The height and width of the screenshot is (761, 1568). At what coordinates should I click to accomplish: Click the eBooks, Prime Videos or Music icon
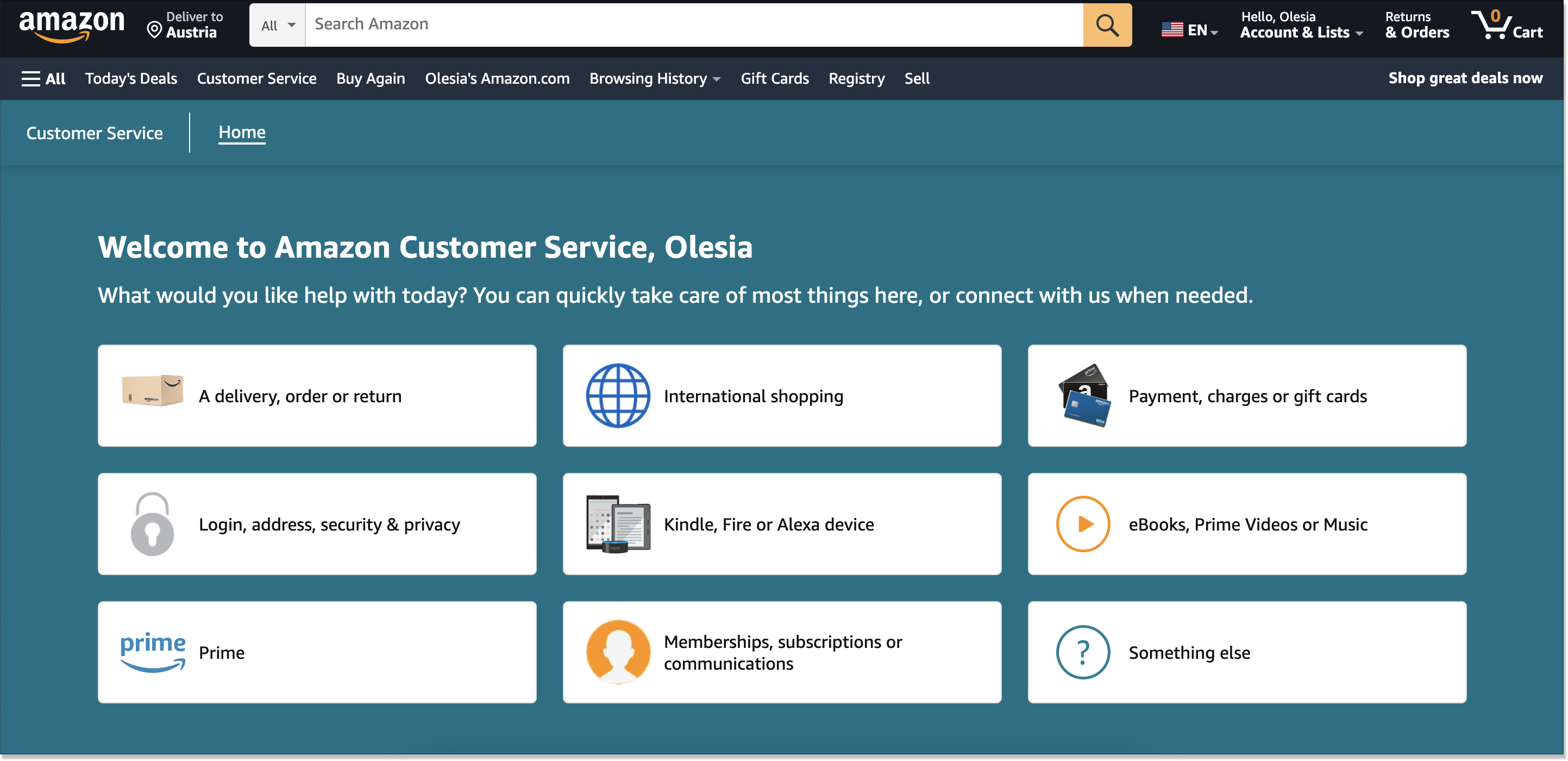1082,524
